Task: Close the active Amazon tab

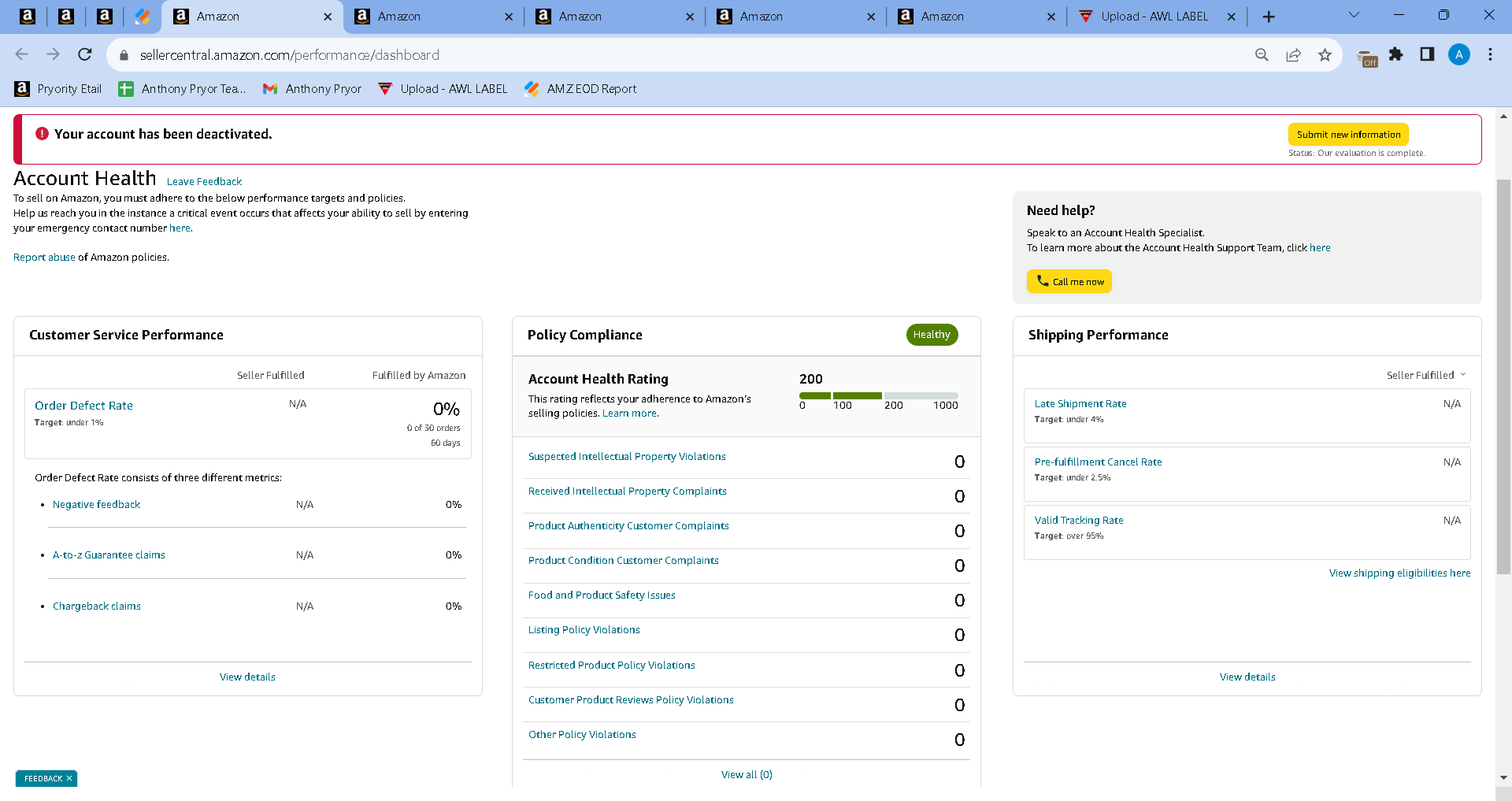Action: [328, 17]
